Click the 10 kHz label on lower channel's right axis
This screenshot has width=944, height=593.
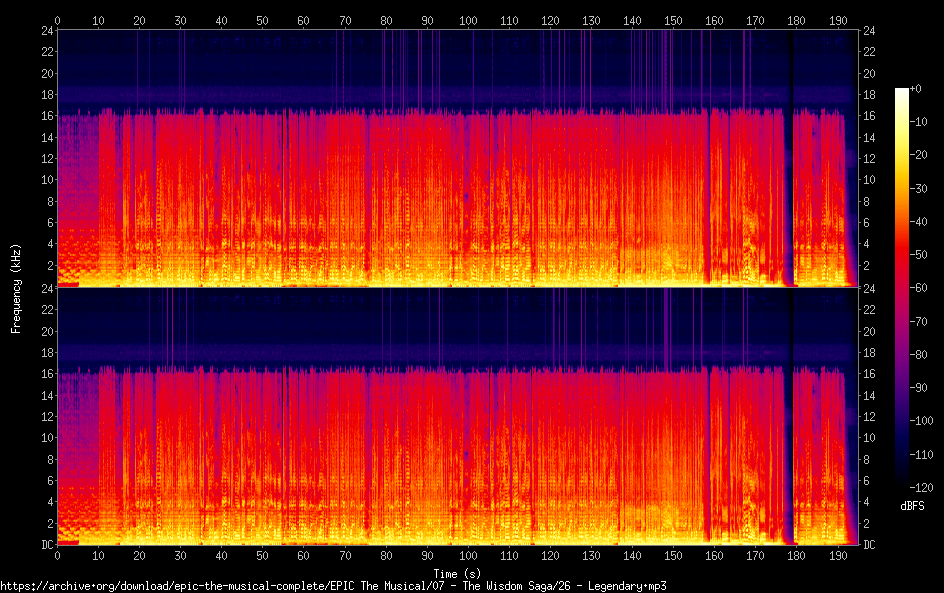click(870, 438)
